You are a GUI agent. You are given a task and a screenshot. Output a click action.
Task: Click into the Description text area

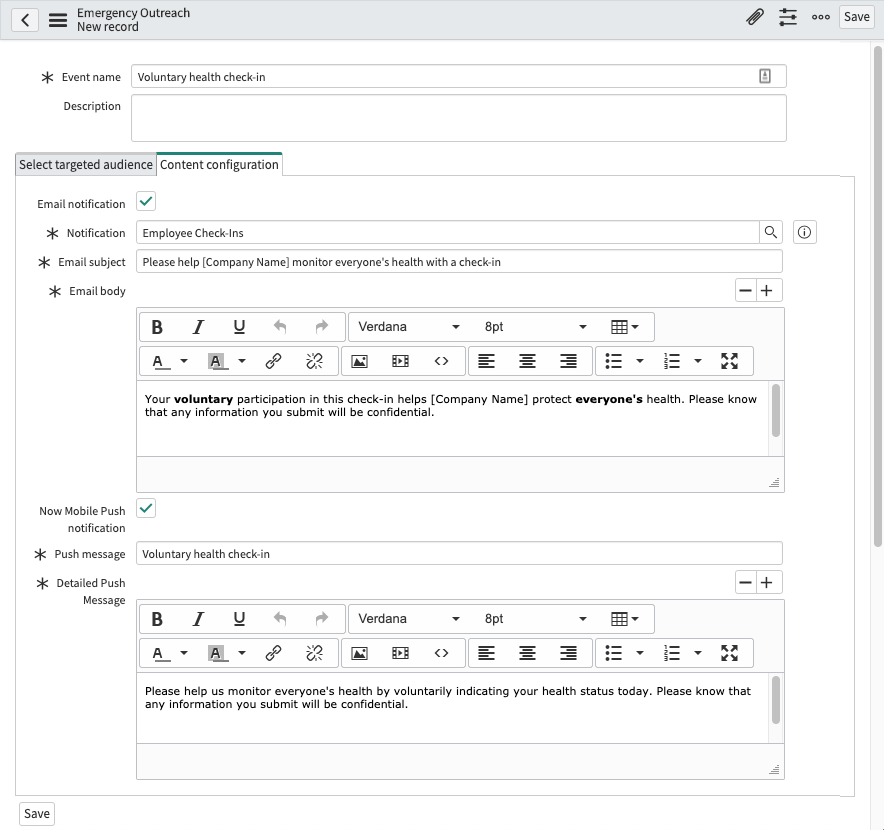coord(458,118)
